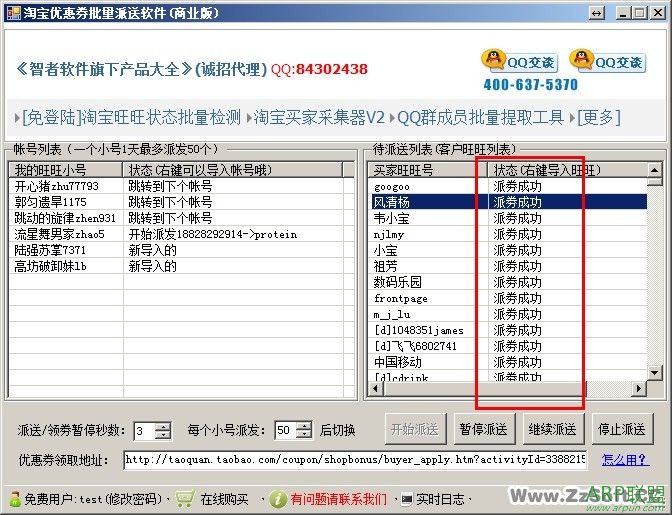Select account row 郭匀遗旱1175

(182, 202)
